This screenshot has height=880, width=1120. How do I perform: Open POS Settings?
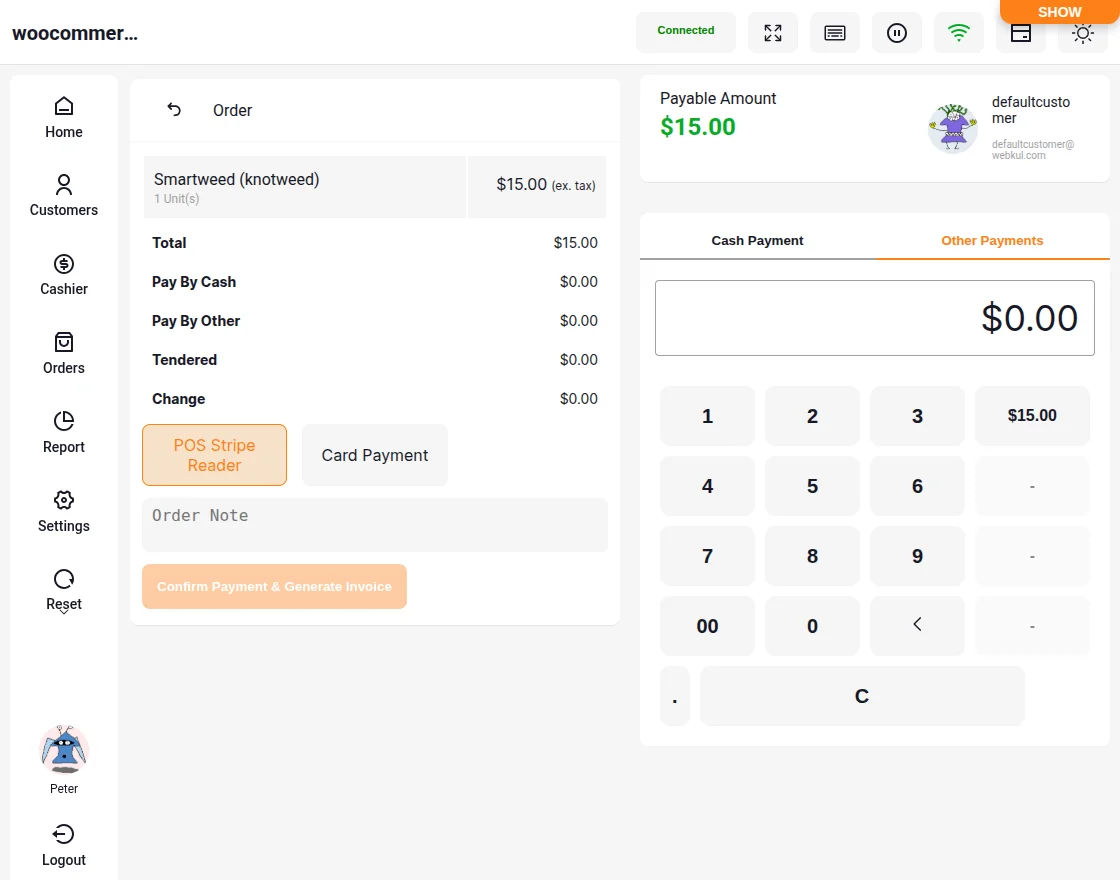pyautogui.click(x=63, y=509)
